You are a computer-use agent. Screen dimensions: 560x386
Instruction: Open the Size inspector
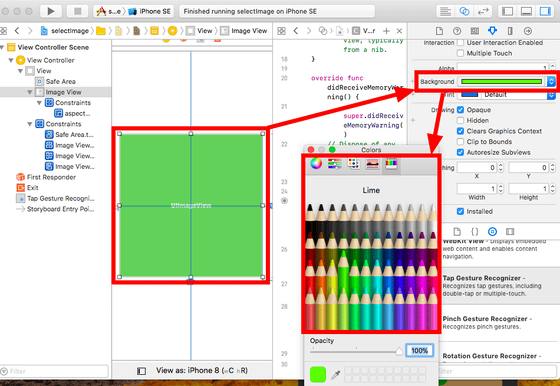point(510,31)
